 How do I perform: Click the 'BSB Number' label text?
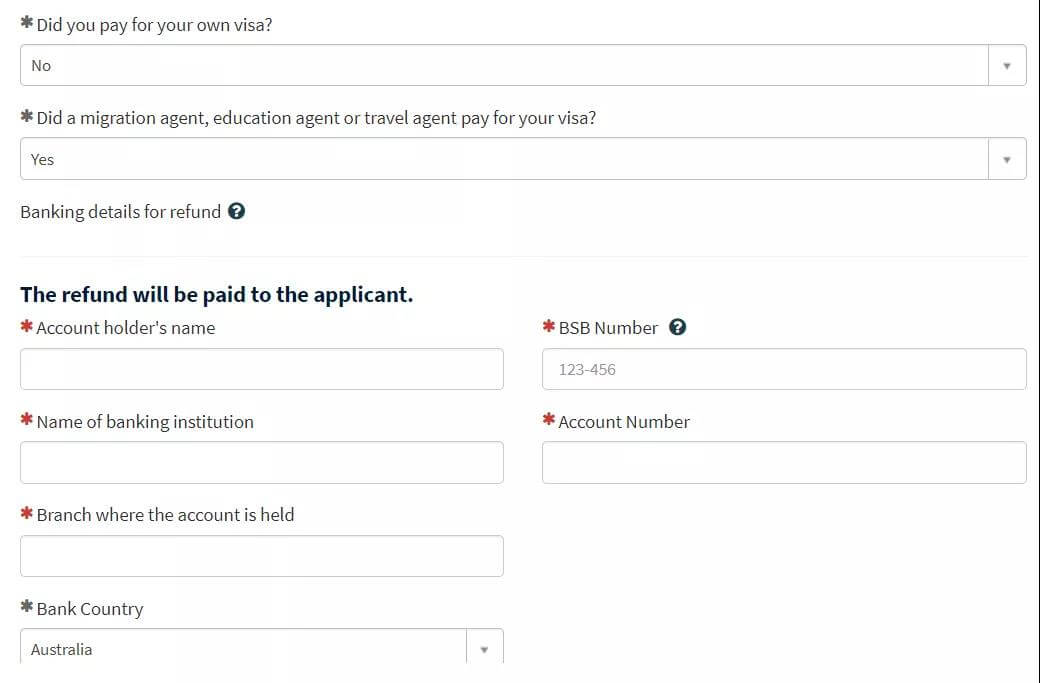tap(608, 328)
